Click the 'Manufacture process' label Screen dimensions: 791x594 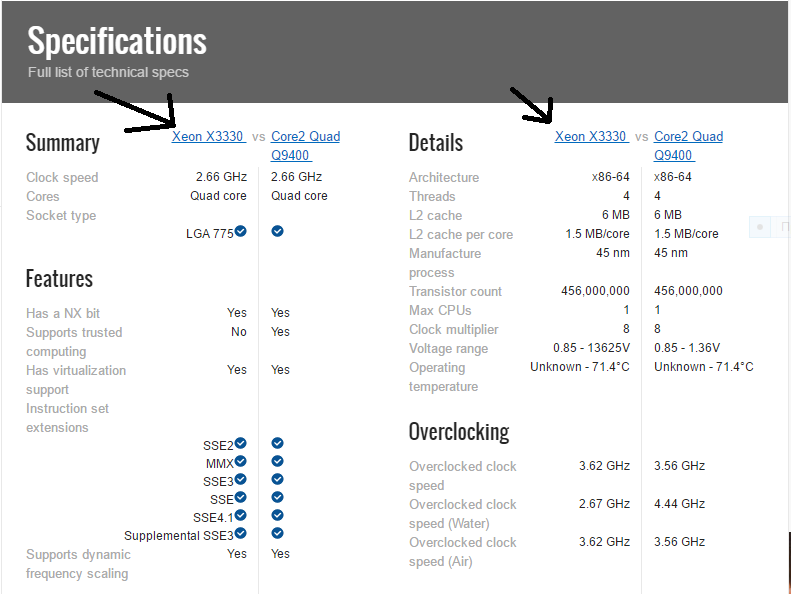point(445,263)
